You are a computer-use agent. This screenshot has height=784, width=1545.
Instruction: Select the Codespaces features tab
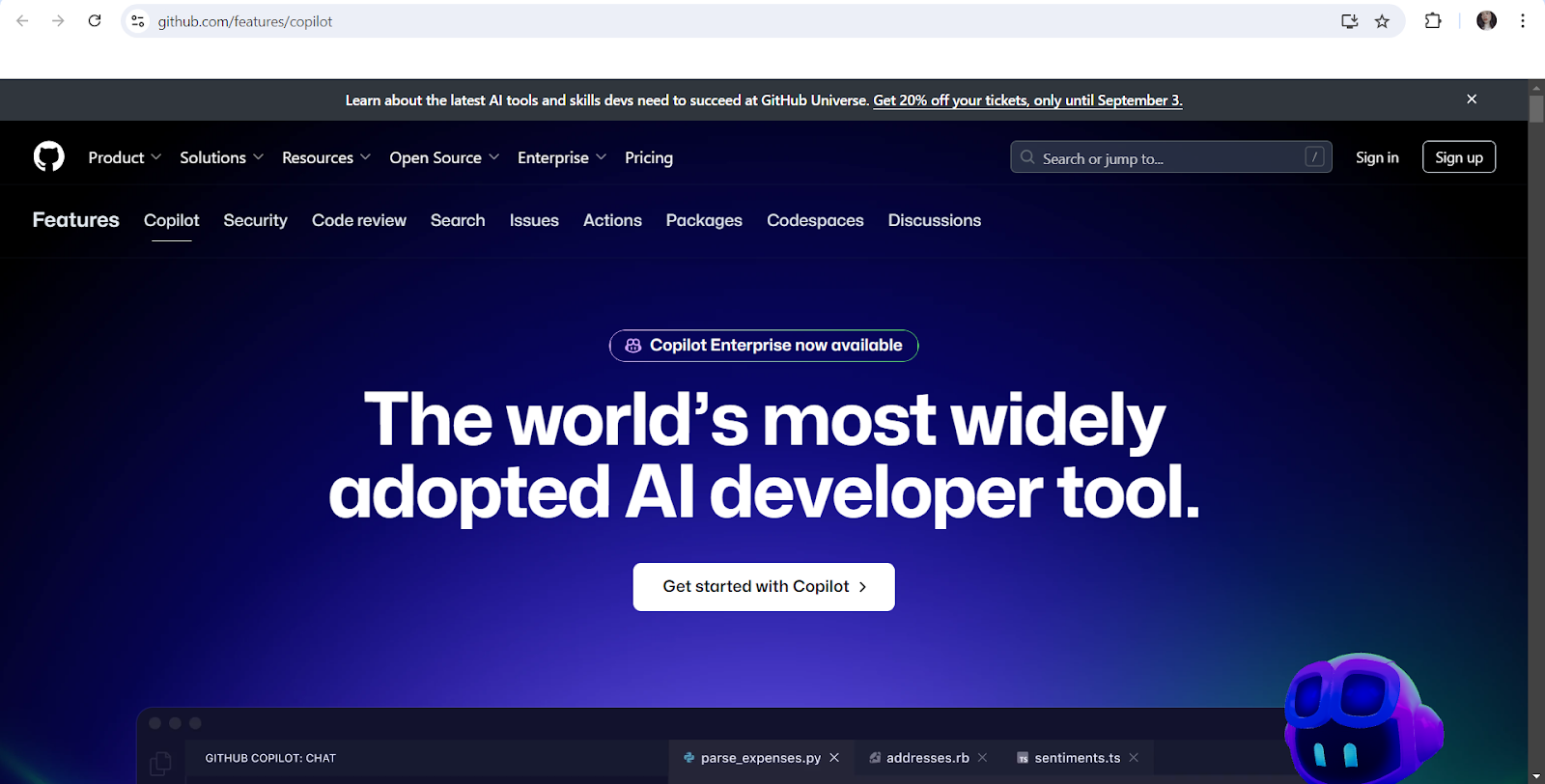click(815, 220)
